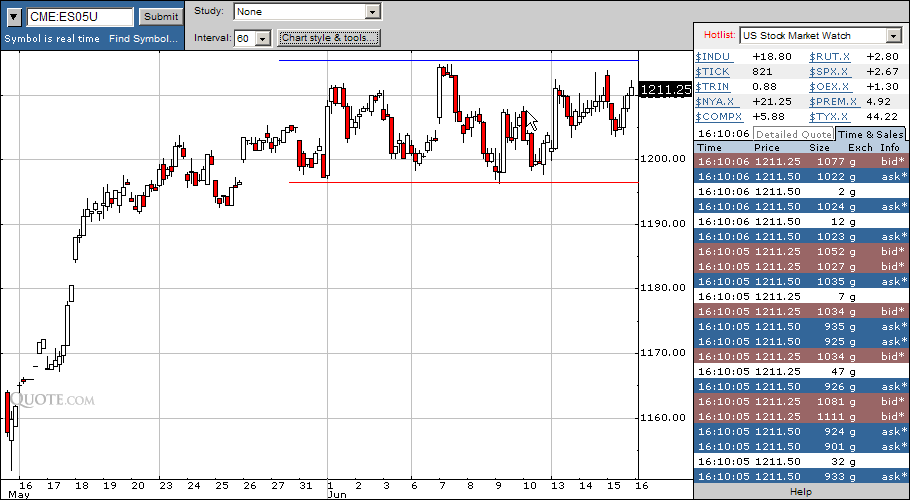This screenshot has width=910, height=500.
Task: Open the Interval dropdown set to 60
Action: (263, 38)
